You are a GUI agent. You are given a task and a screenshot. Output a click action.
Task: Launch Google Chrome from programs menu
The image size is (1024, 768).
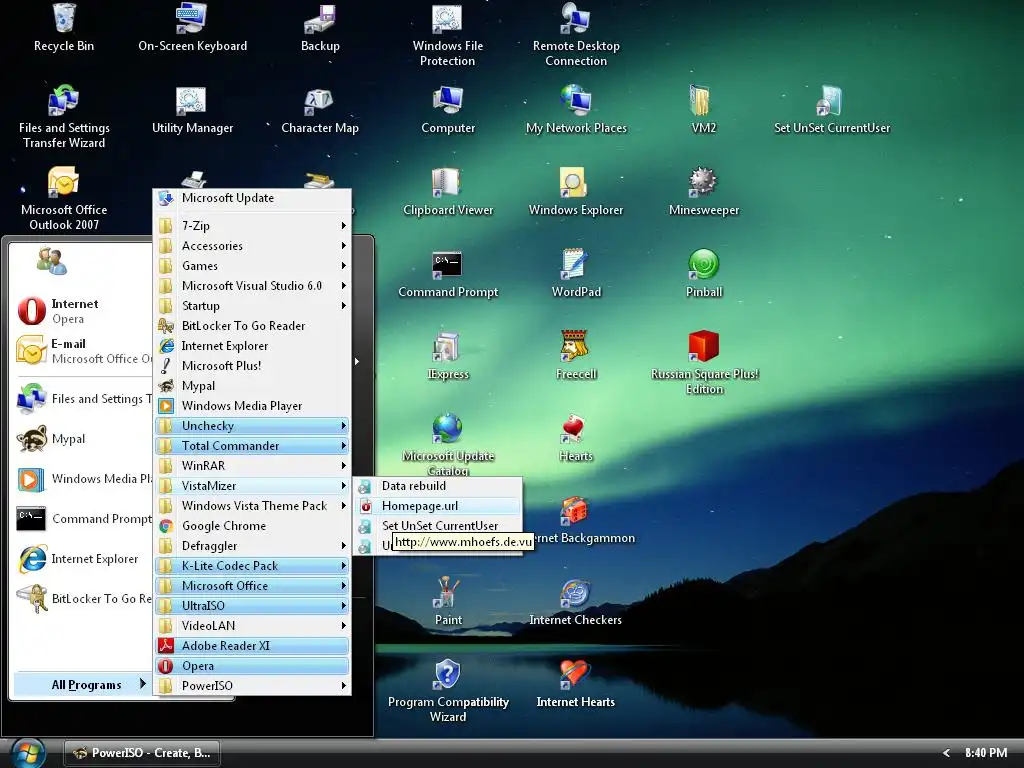(x=252, y=526)
